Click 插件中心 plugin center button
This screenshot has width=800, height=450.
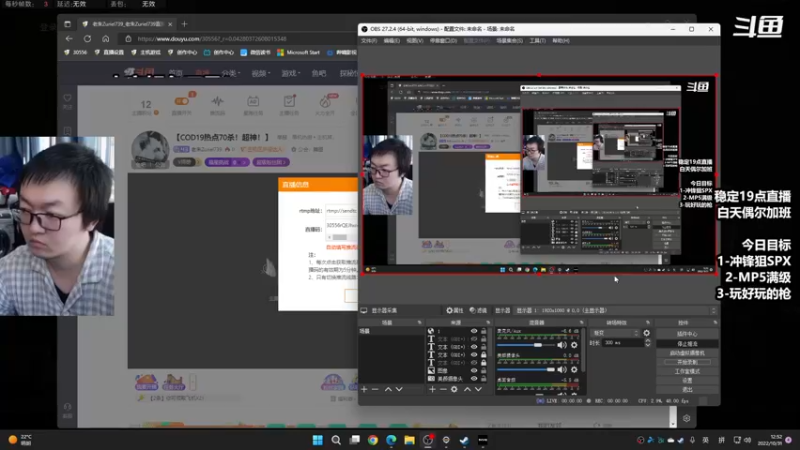pyautogui.click(x=687, y=334)
